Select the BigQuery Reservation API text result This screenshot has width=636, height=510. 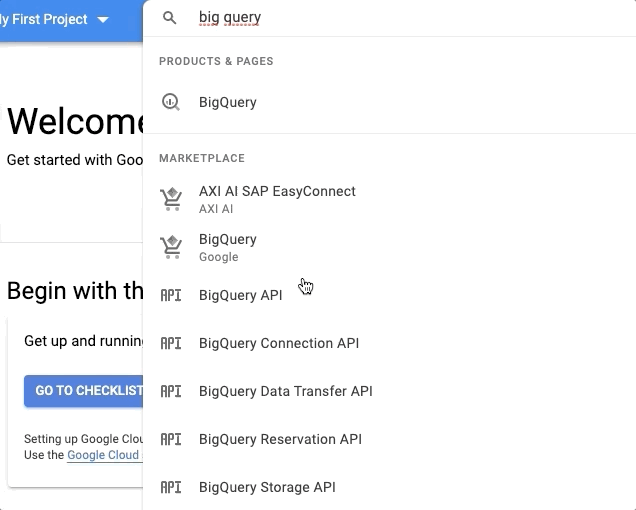click(280, 439)
